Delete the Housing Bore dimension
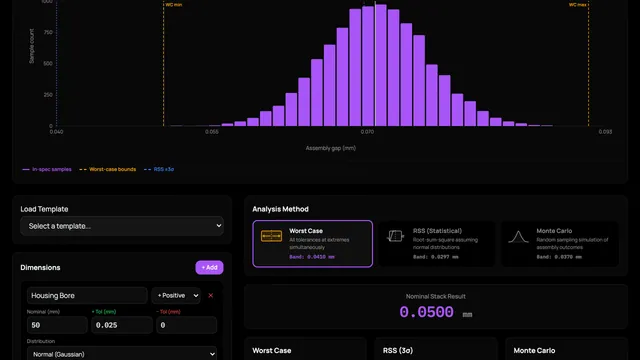Viewport: 640px width, 360px height. (x=211, y=296)
